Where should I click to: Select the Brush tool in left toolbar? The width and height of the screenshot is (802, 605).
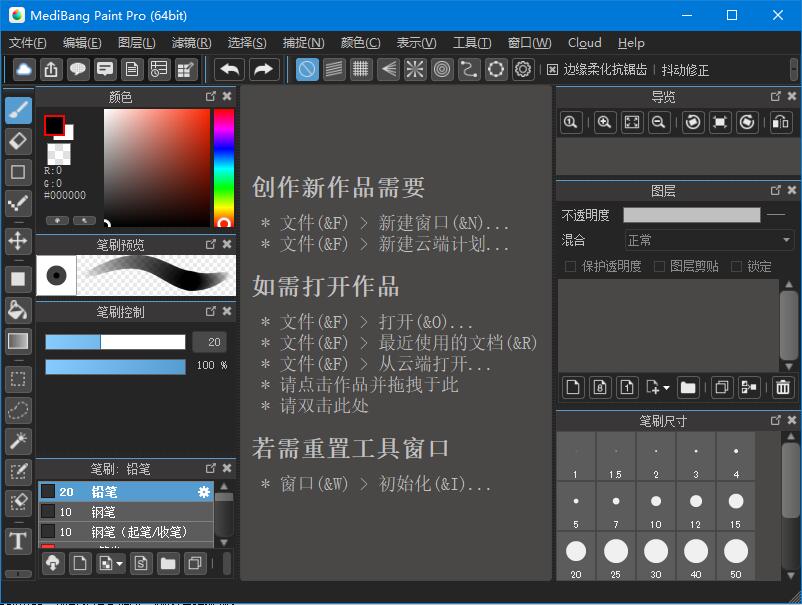[18, 110]
